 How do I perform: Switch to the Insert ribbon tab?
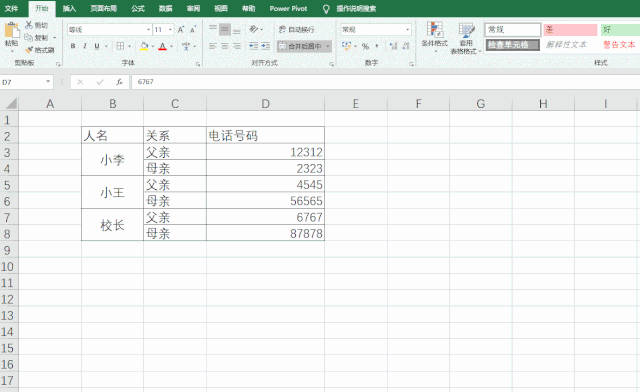(x=69, y=9)
